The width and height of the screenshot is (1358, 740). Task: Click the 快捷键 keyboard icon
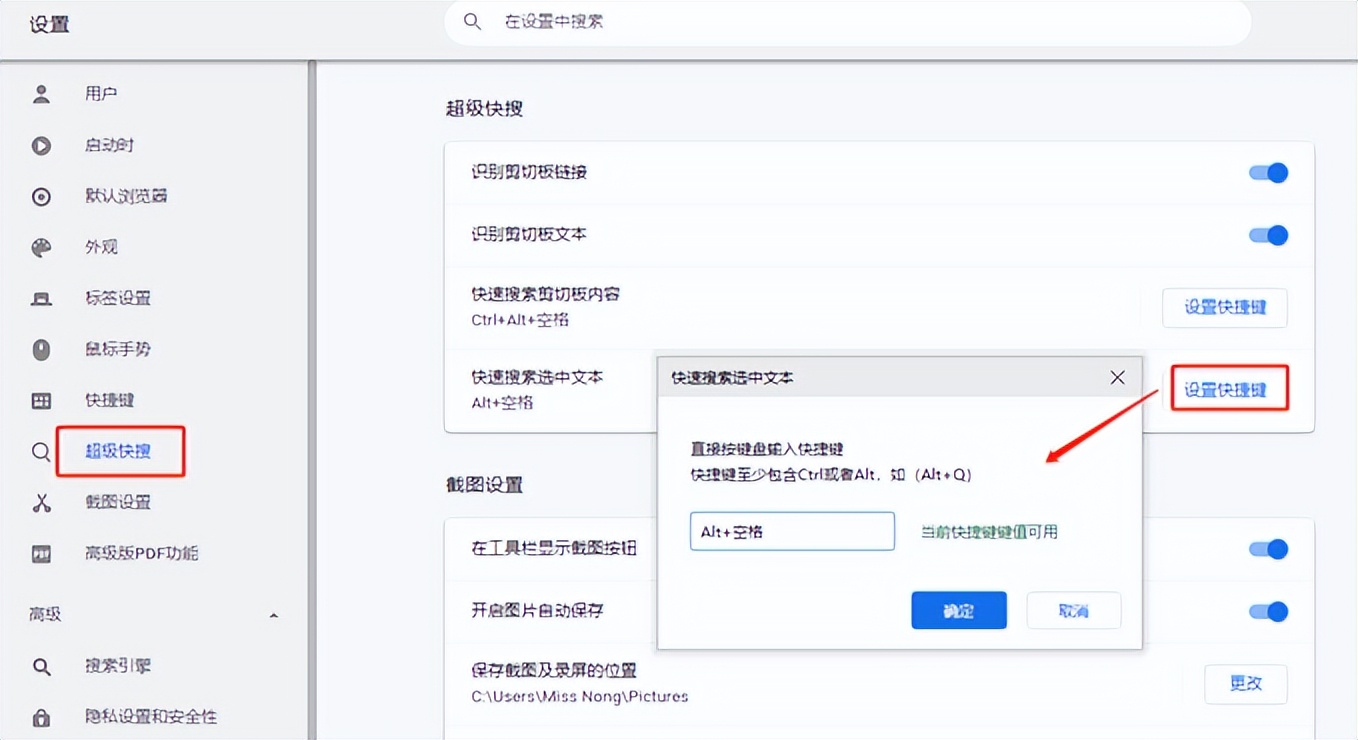click(x=41, y=400)
